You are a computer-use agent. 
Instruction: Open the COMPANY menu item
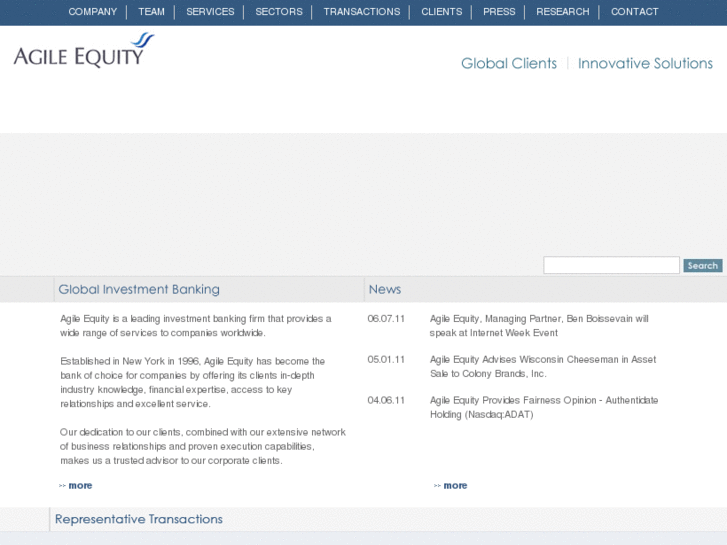click(x=92, y=12)
